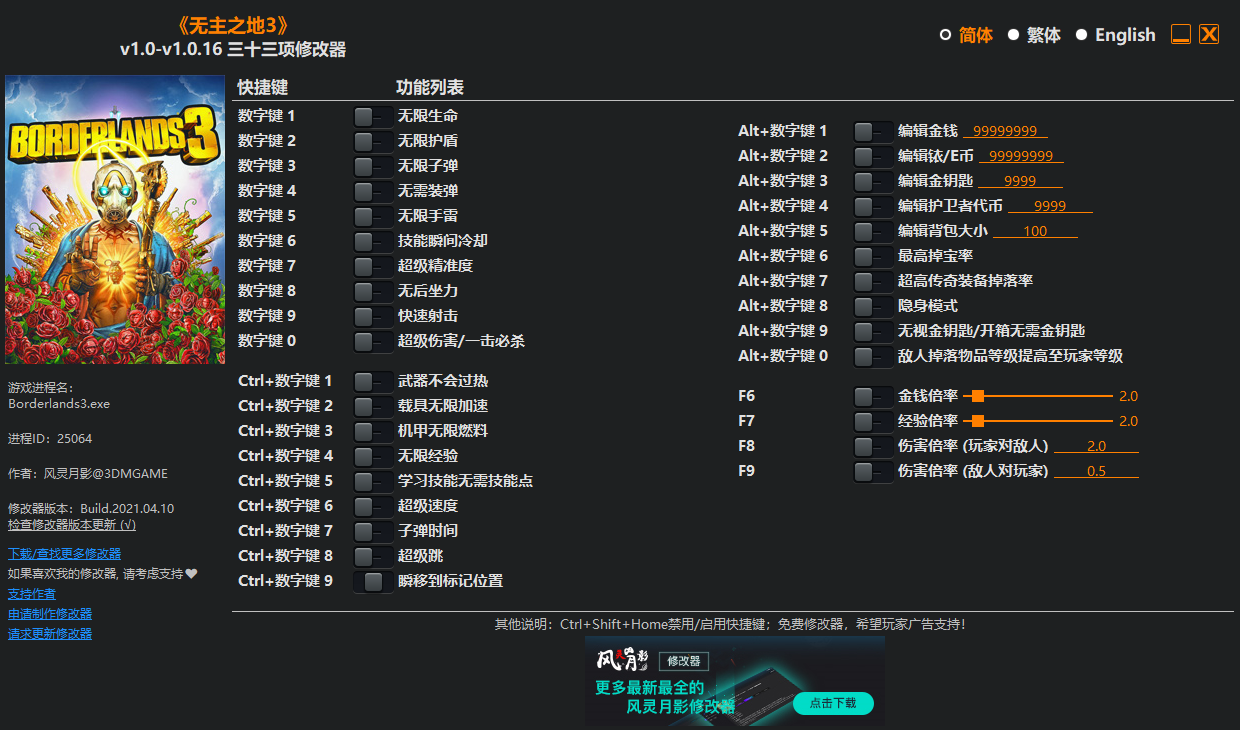Switch on 技能瞬间冷却
The width and height of the screenshot is (1240, 730).
[373, 241]
